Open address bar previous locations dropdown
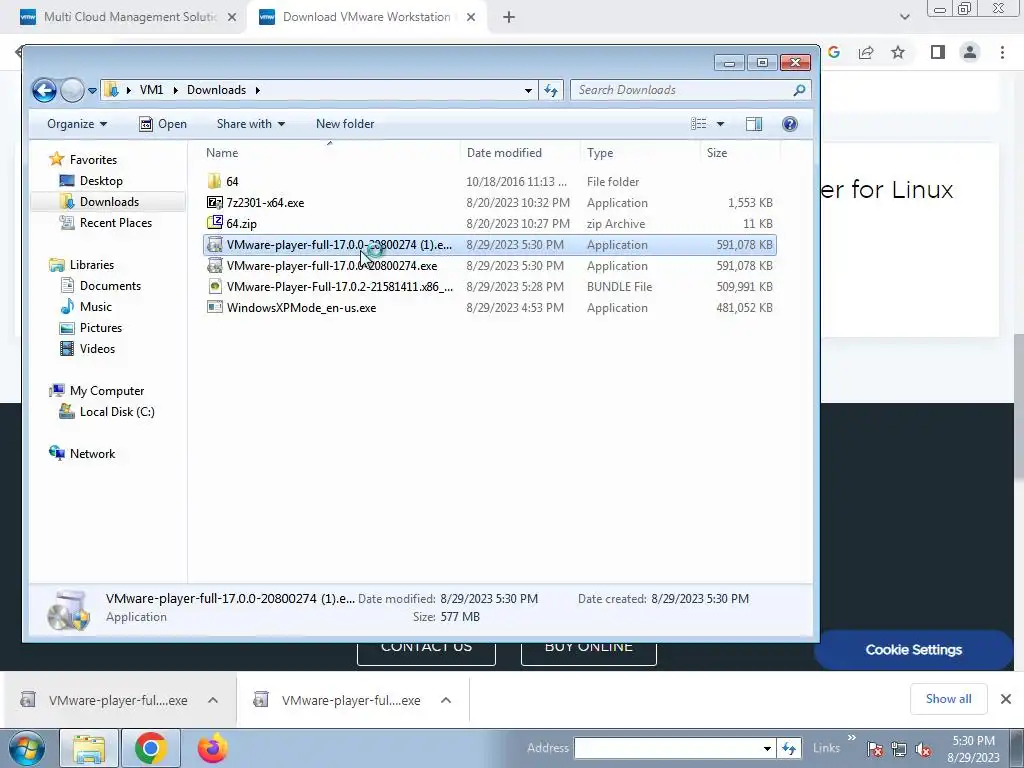Viewport: 1024px width, 768px height. [528, 91]
